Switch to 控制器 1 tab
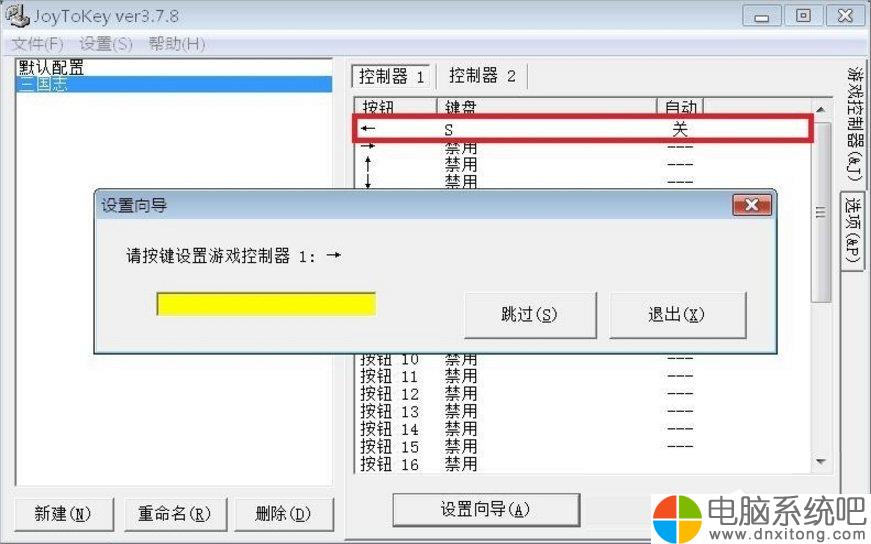Viewport: 871px width, 544px height. (x=392, y=76)
